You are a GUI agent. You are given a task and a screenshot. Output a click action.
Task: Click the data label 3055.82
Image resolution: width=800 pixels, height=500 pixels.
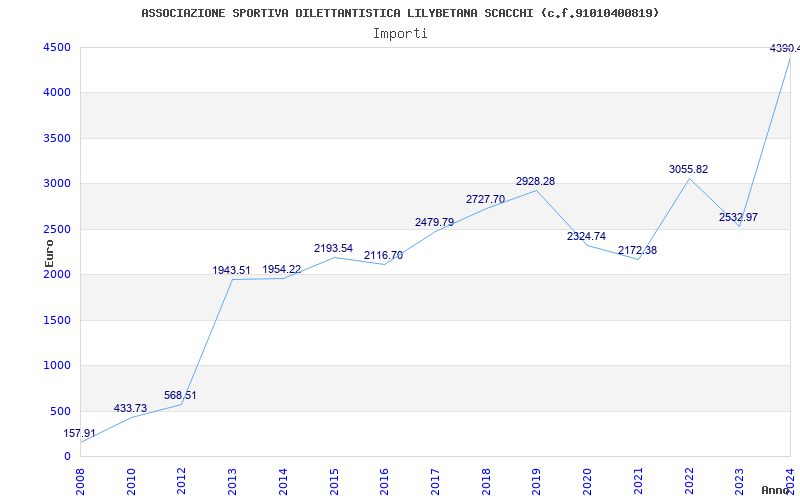pyautogui.click(x=688, y=169)
